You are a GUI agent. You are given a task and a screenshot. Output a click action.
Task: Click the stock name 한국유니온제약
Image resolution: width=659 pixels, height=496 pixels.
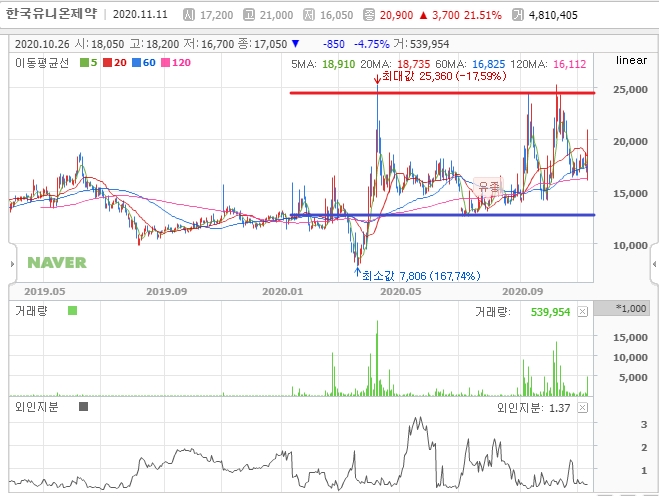51,13
